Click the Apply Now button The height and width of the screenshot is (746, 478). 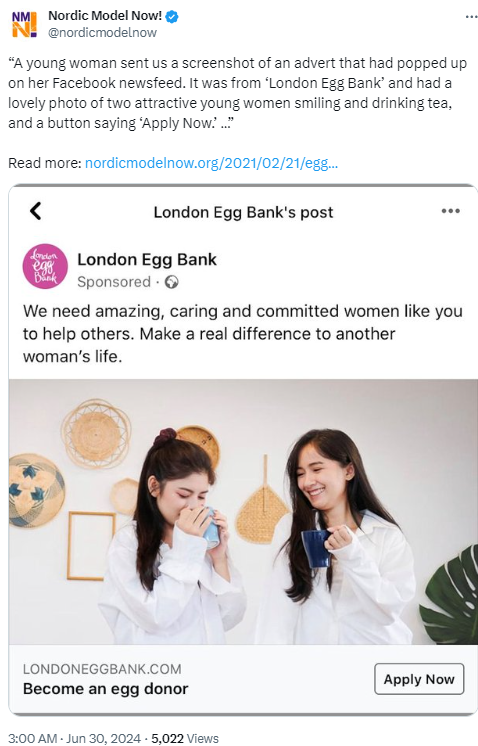[419, 679]
